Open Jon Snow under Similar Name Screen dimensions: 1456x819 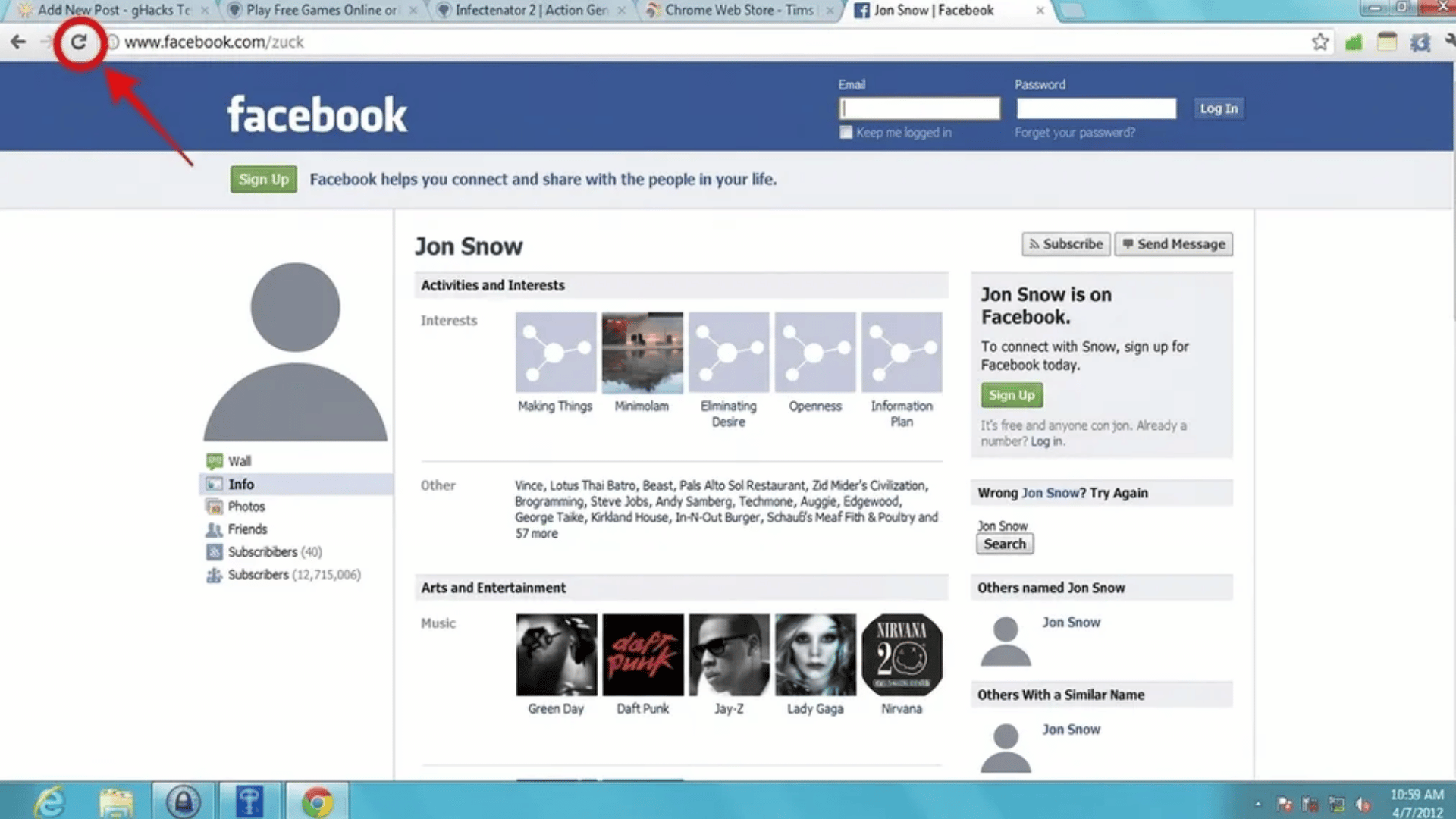pos(1071,730)
